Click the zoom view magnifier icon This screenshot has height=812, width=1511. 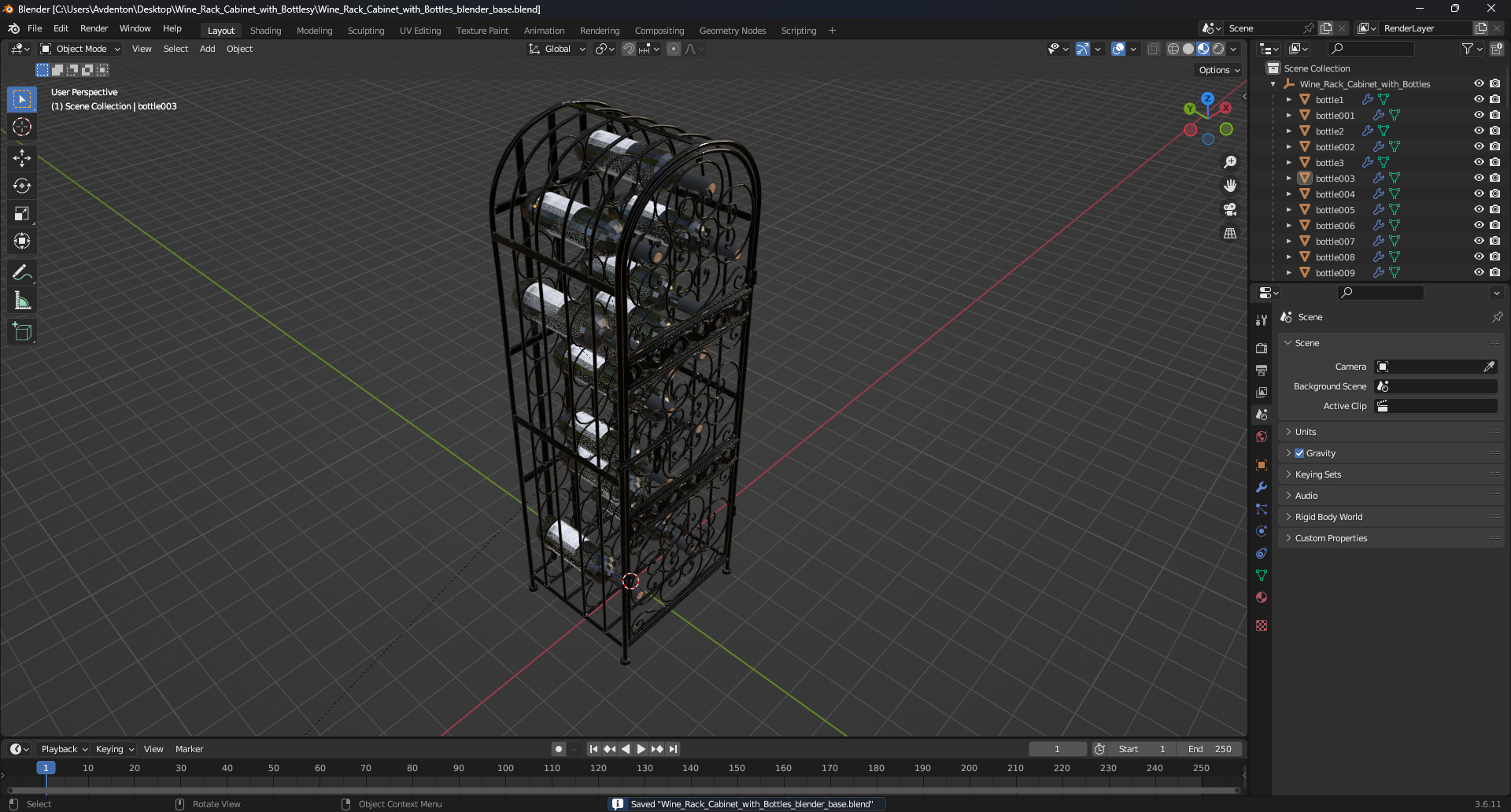1230,162
